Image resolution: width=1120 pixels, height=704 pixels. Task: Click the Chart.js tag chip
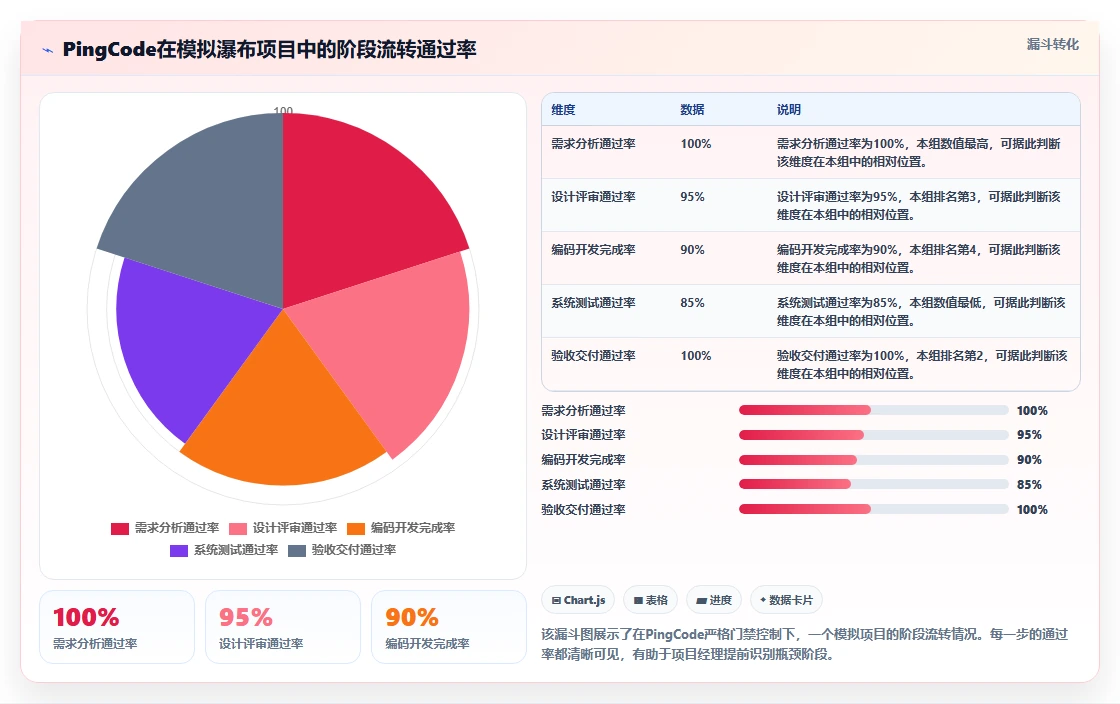[x=578, y=600]
